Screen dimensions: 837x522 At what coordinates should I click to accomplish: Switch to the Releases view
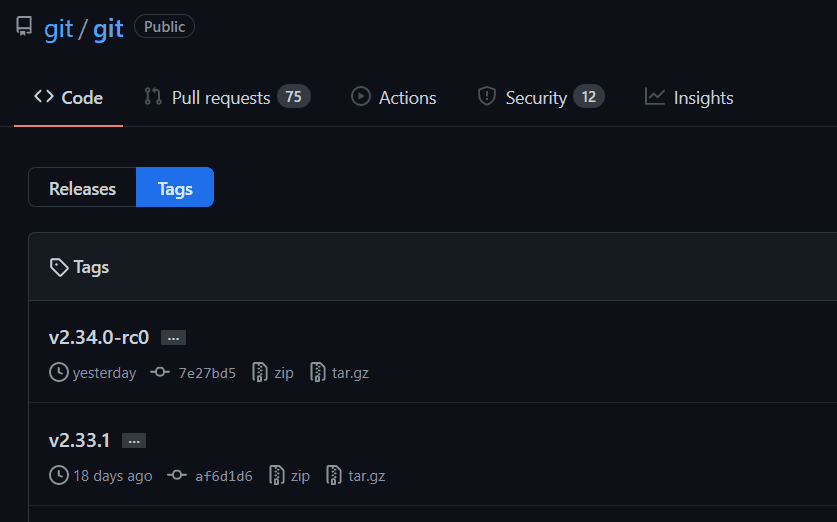click(82, 188)
